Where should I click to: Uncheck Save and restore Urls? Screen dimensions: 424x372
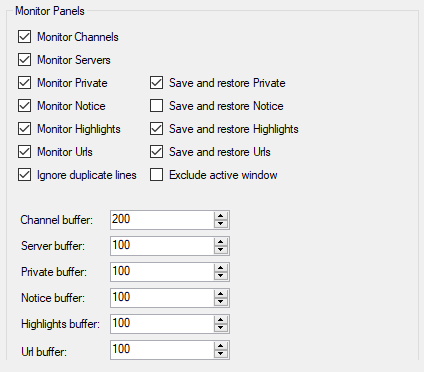click(x=156, y=152)
